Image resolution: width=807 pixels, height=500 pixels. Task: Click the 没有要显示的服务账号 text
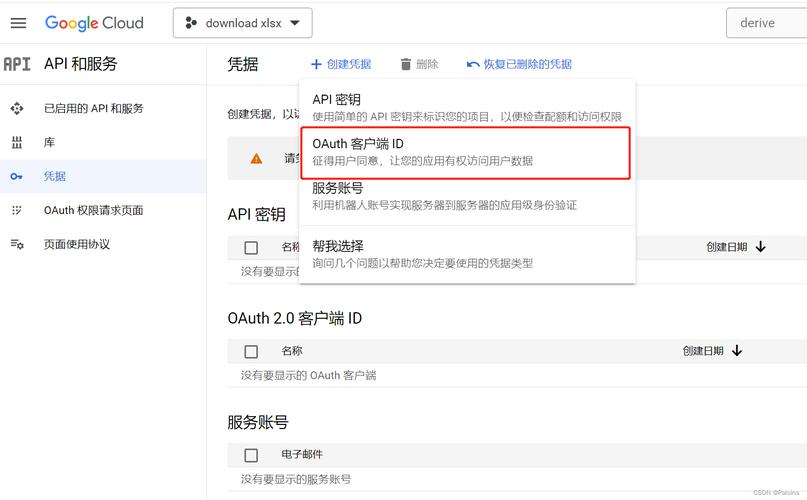click(x=296, y=479)
